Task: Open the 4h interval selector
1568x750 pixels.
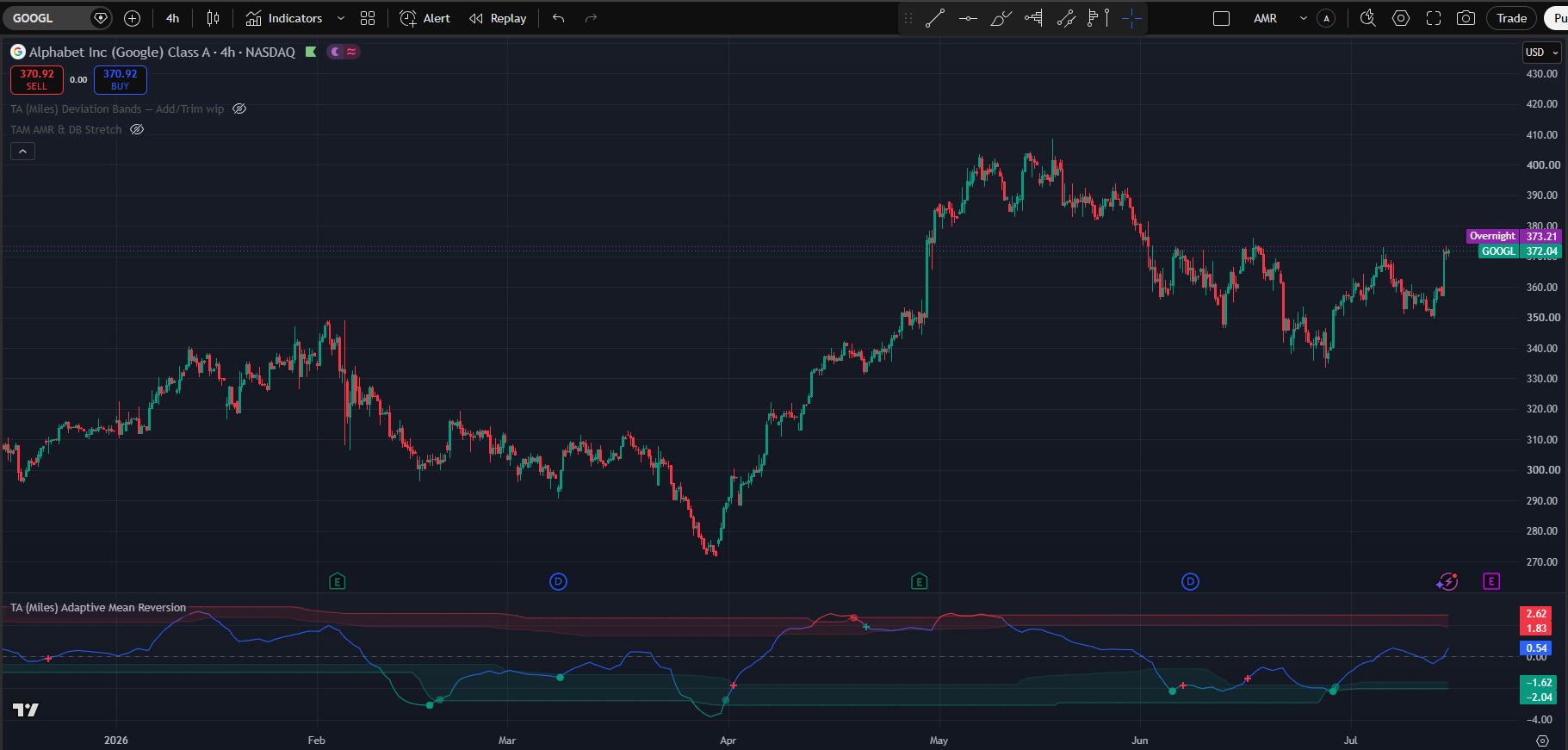Action: pyautogui.click(x=172, y=18)
